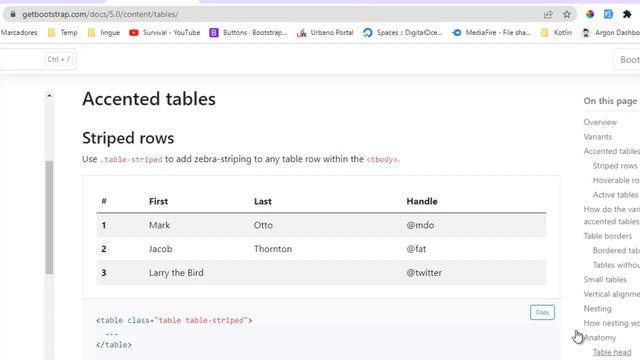Click the '@twitter' table cell
This screenshot has height=360, width=640.
tap(424, 273)
